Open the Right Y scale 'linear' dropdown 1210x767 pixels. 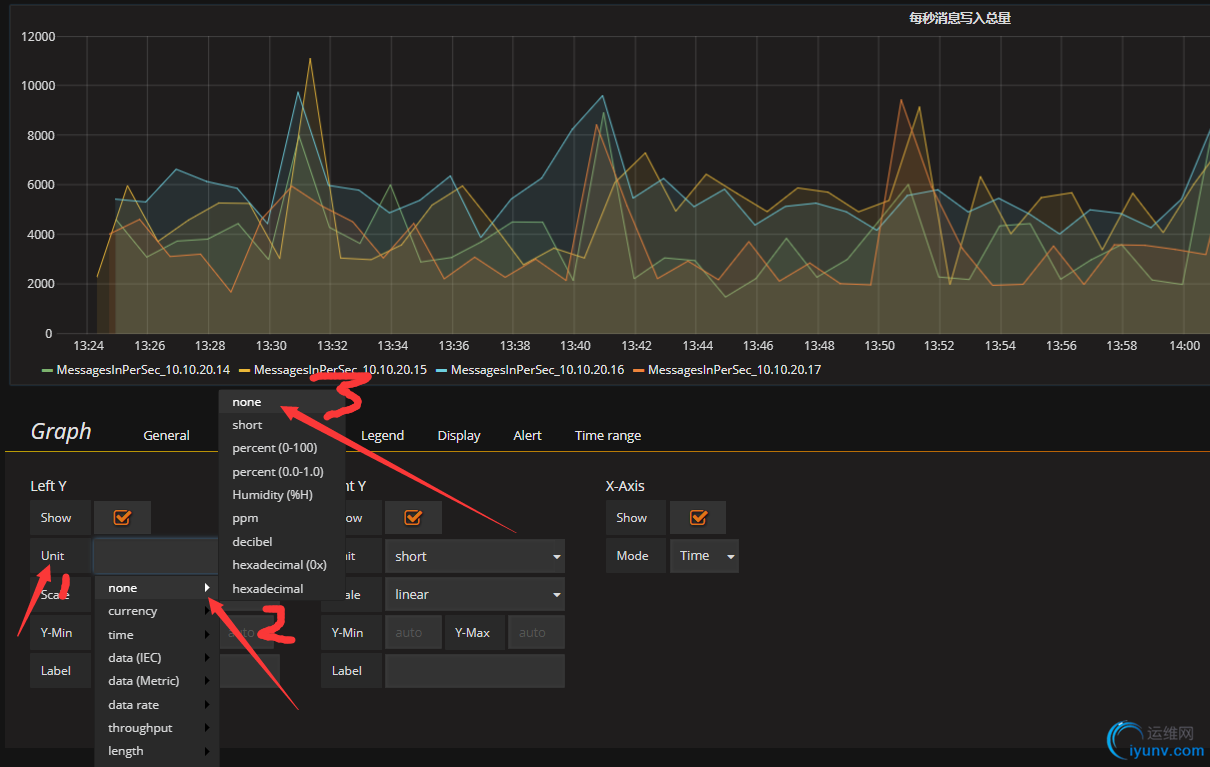[474, 595]
